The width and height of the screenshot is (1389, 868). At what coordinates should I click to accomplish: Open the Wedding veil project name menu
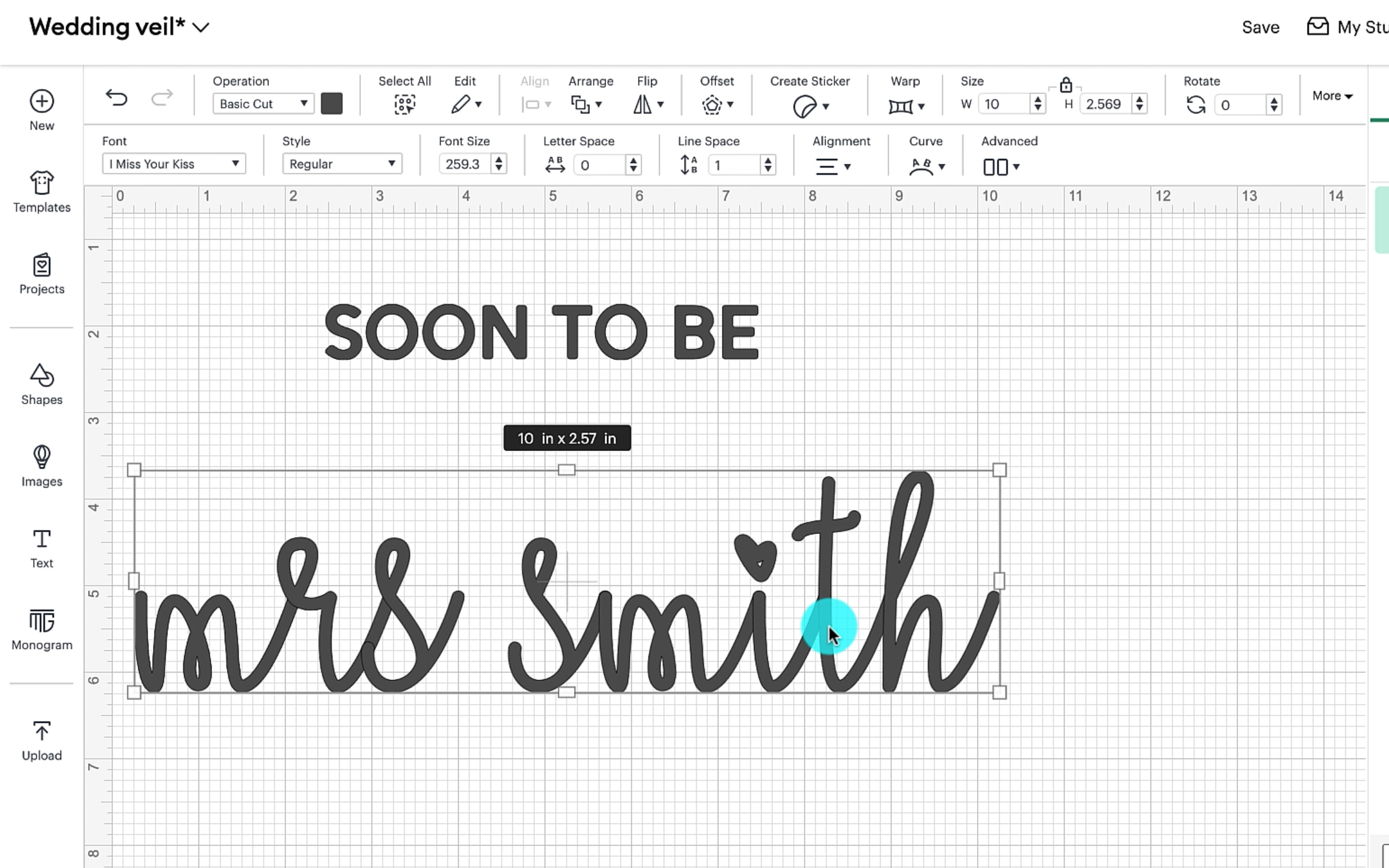119,27
